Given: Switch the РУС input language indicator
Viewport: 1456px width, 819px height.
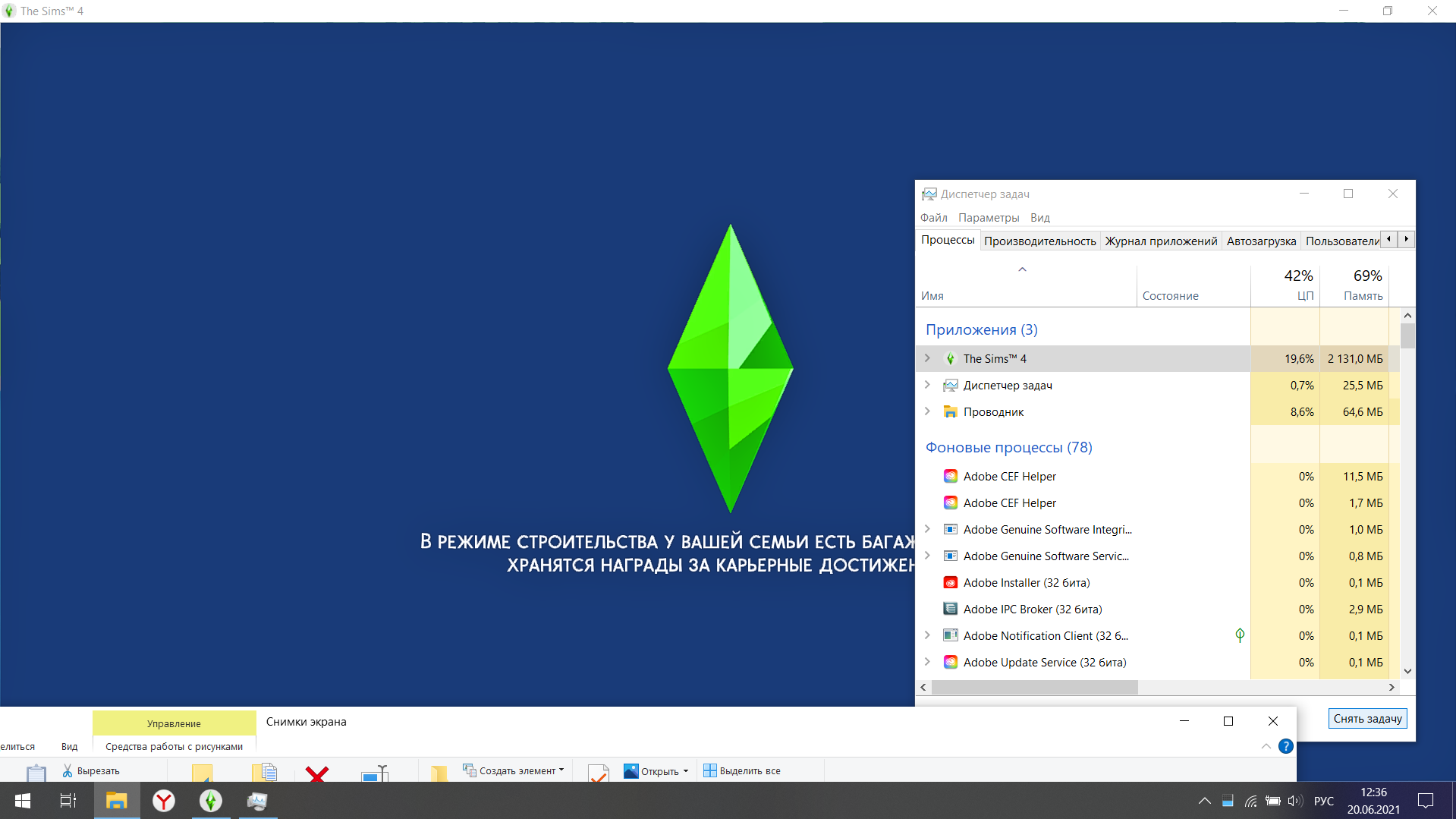Looking at the screenshot, I should coord(1324,801).
